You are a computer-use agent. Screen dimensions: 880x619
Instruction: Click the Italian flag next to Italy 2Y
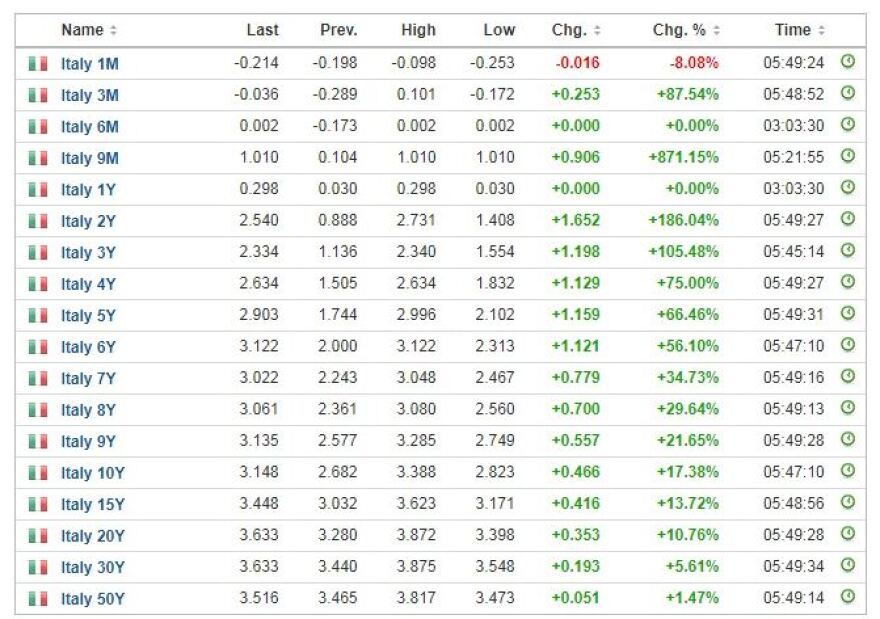[x=38, y=221]
